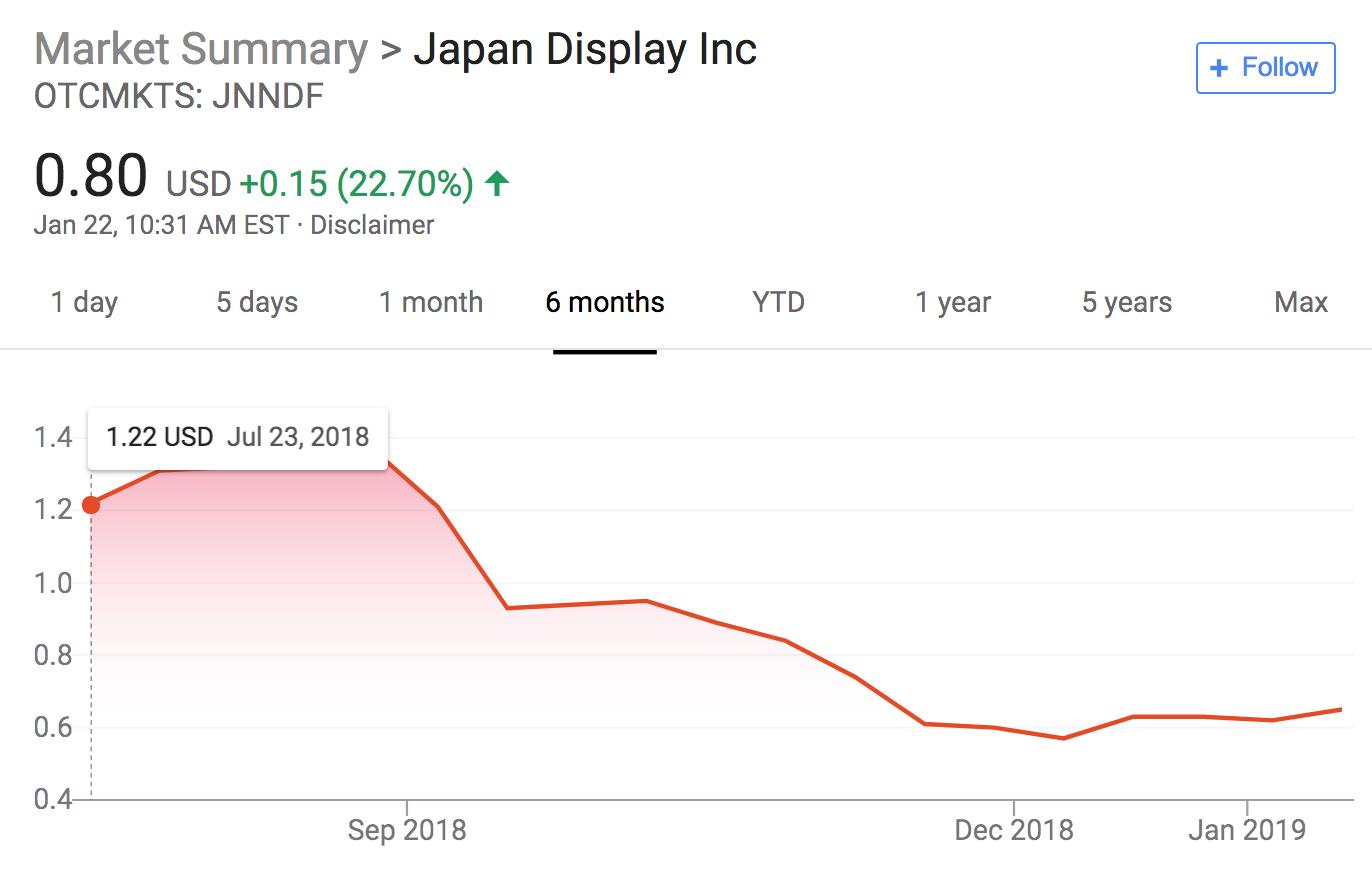Image resolution: width=1372 pixels, height=872 pixels.
Task: Switch to the 5 days tab
Action: tap(257, 302)
